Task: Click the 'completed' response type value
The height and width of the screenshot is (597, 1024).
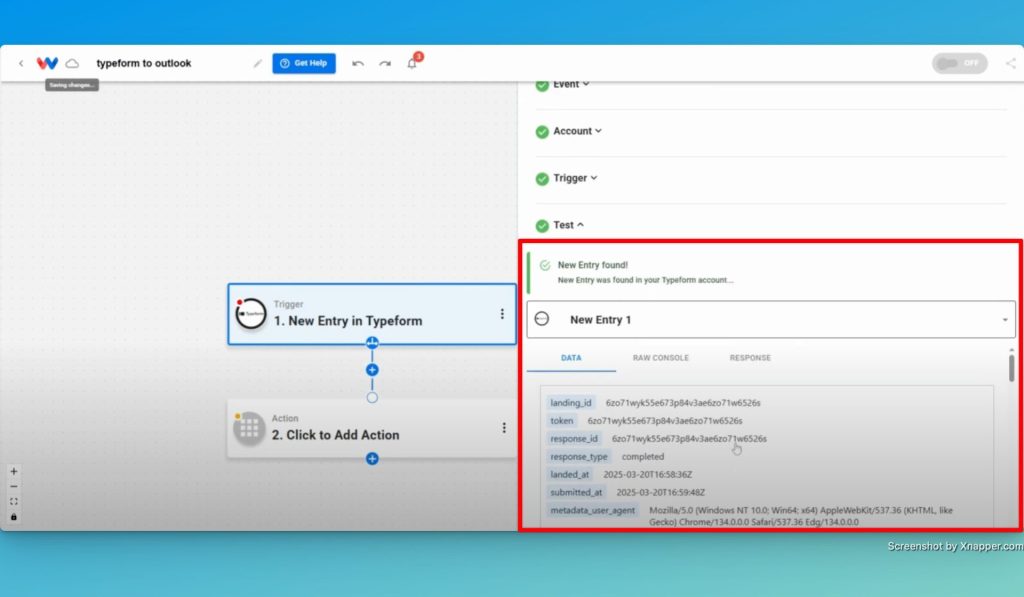Action: (x=643, y=457)
